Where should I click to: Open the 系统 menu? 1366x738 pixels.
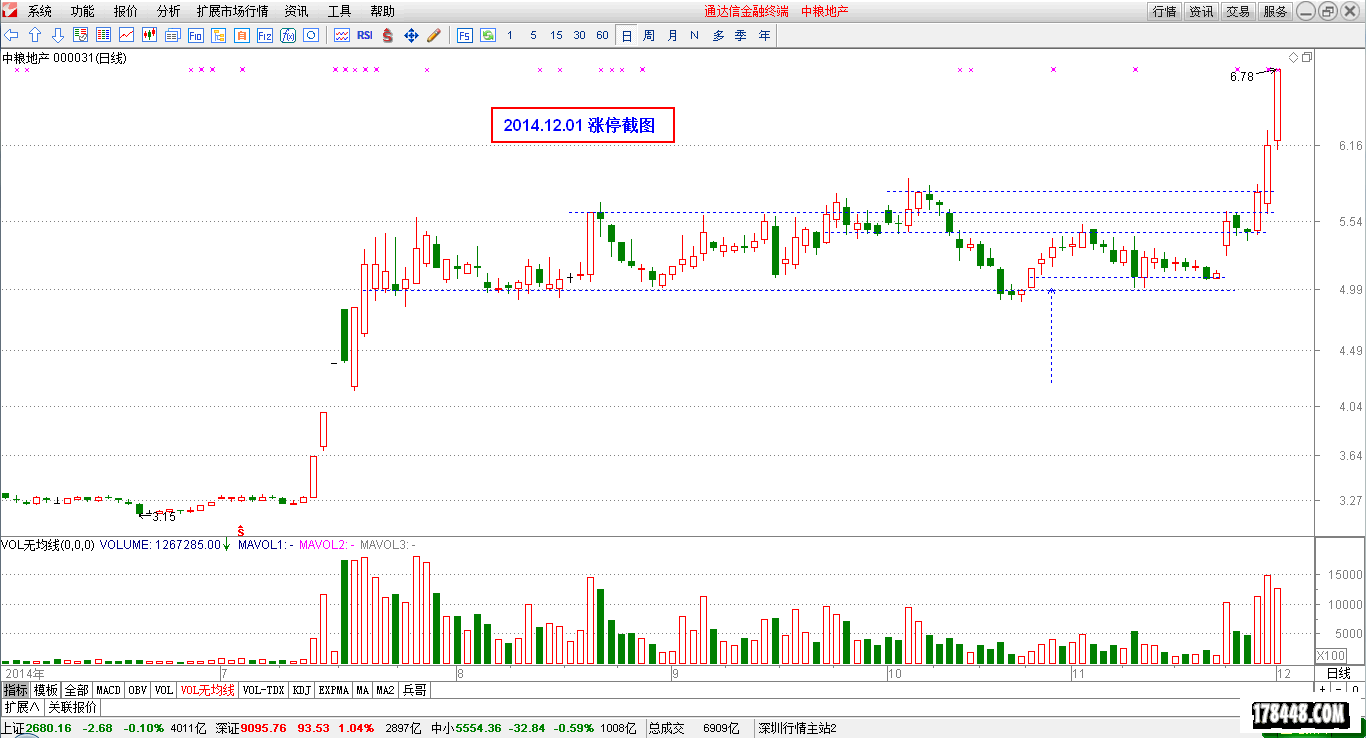coord(40,11)
